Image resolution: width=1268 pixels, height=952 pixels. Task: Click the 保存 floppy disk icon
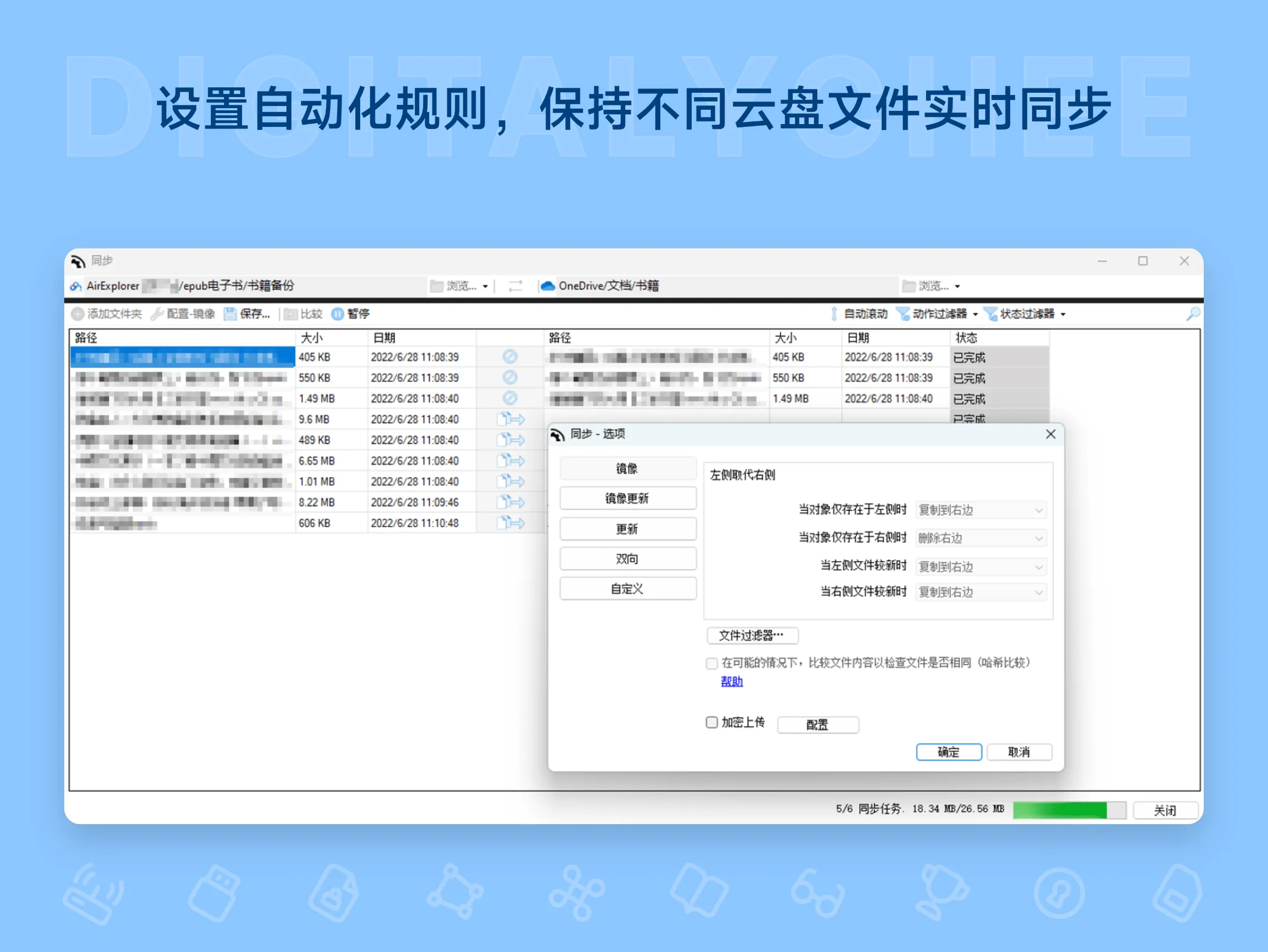pyautogui.click(x=231, y=313)
